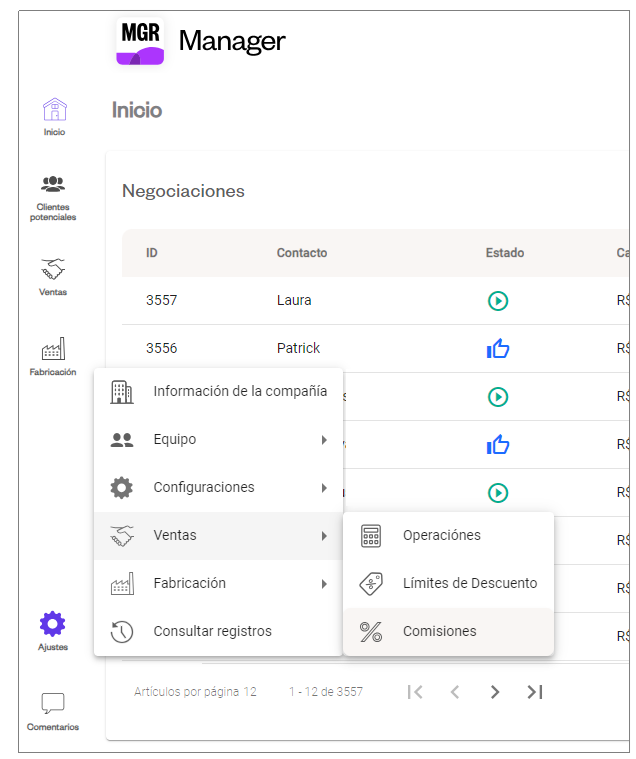Open Fabricación factory icon in sidebar
The width and height of the screenshot is (636, 759).
pos(53,349)
